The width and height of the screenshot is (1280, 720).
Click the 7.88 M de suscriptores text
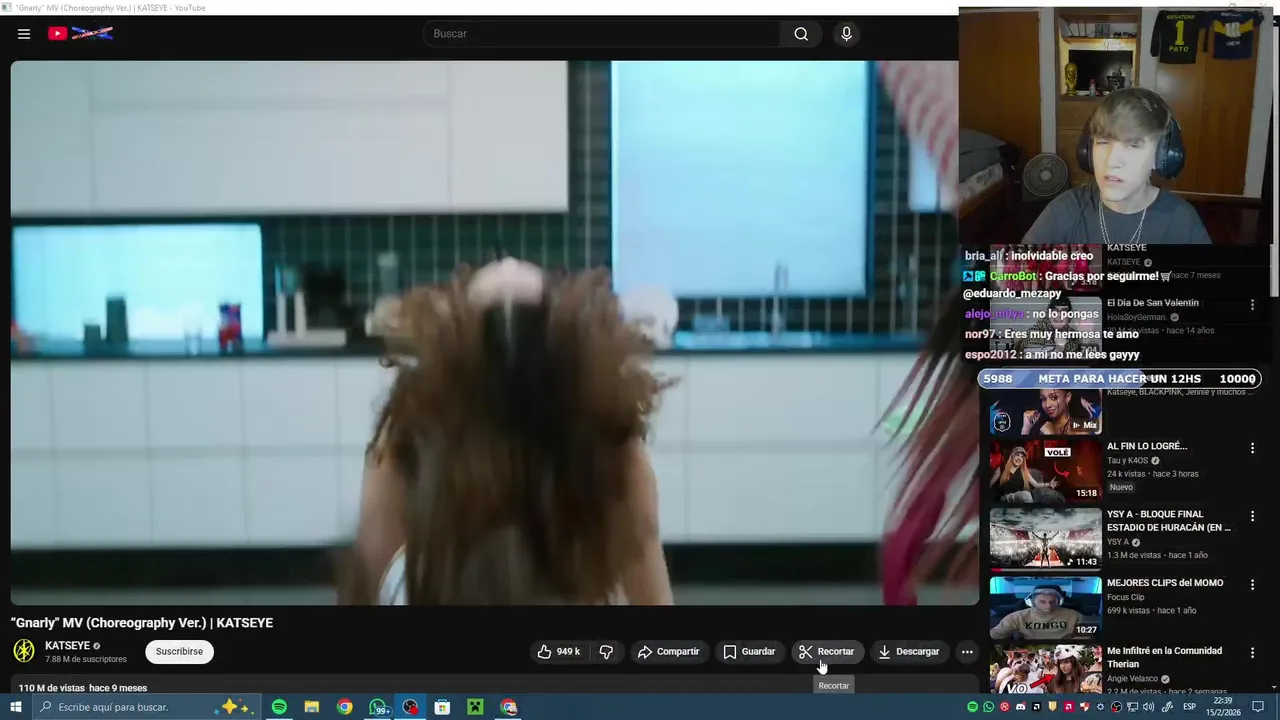(86, 660)
